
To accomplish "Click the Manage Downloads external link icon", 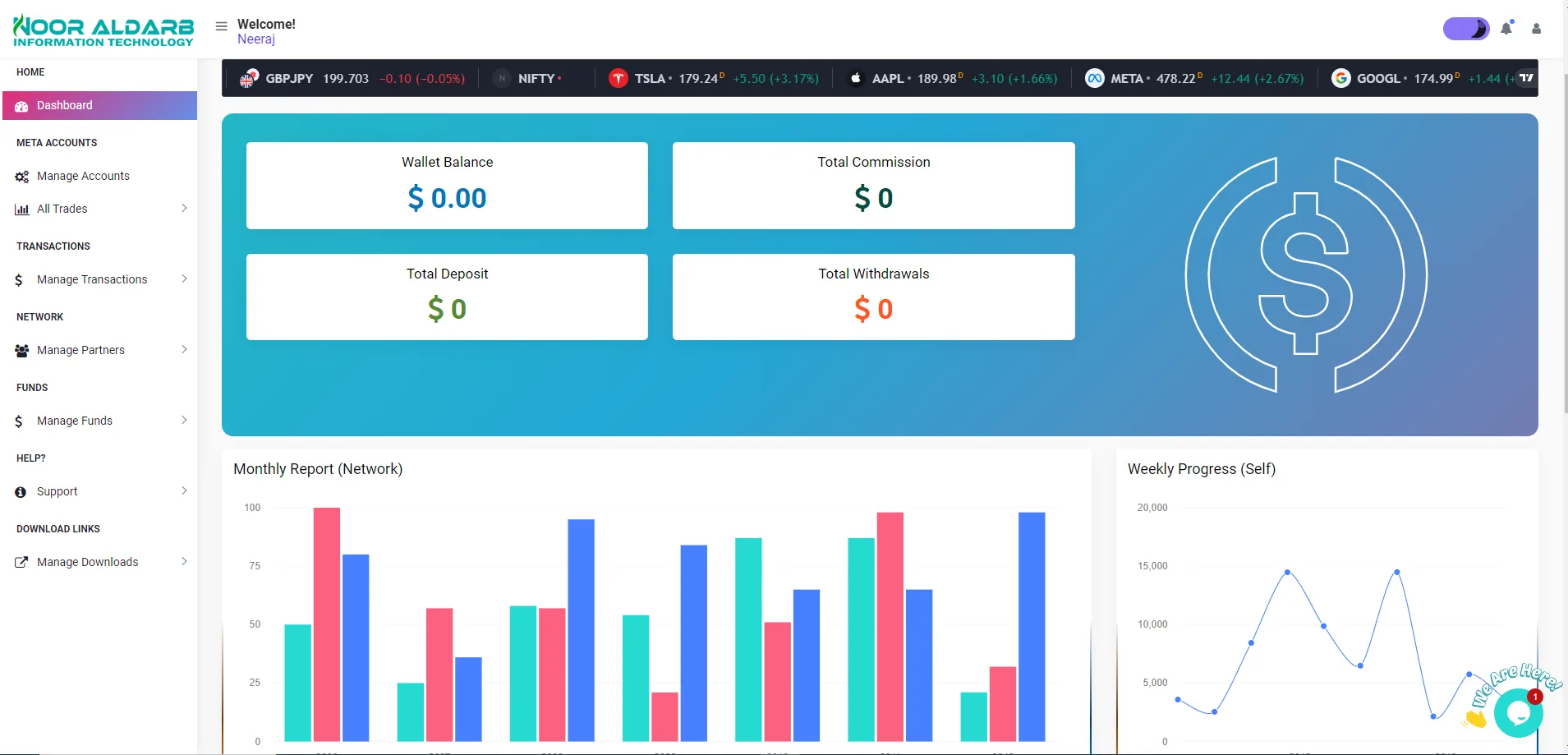I will [x=21, y=561].
